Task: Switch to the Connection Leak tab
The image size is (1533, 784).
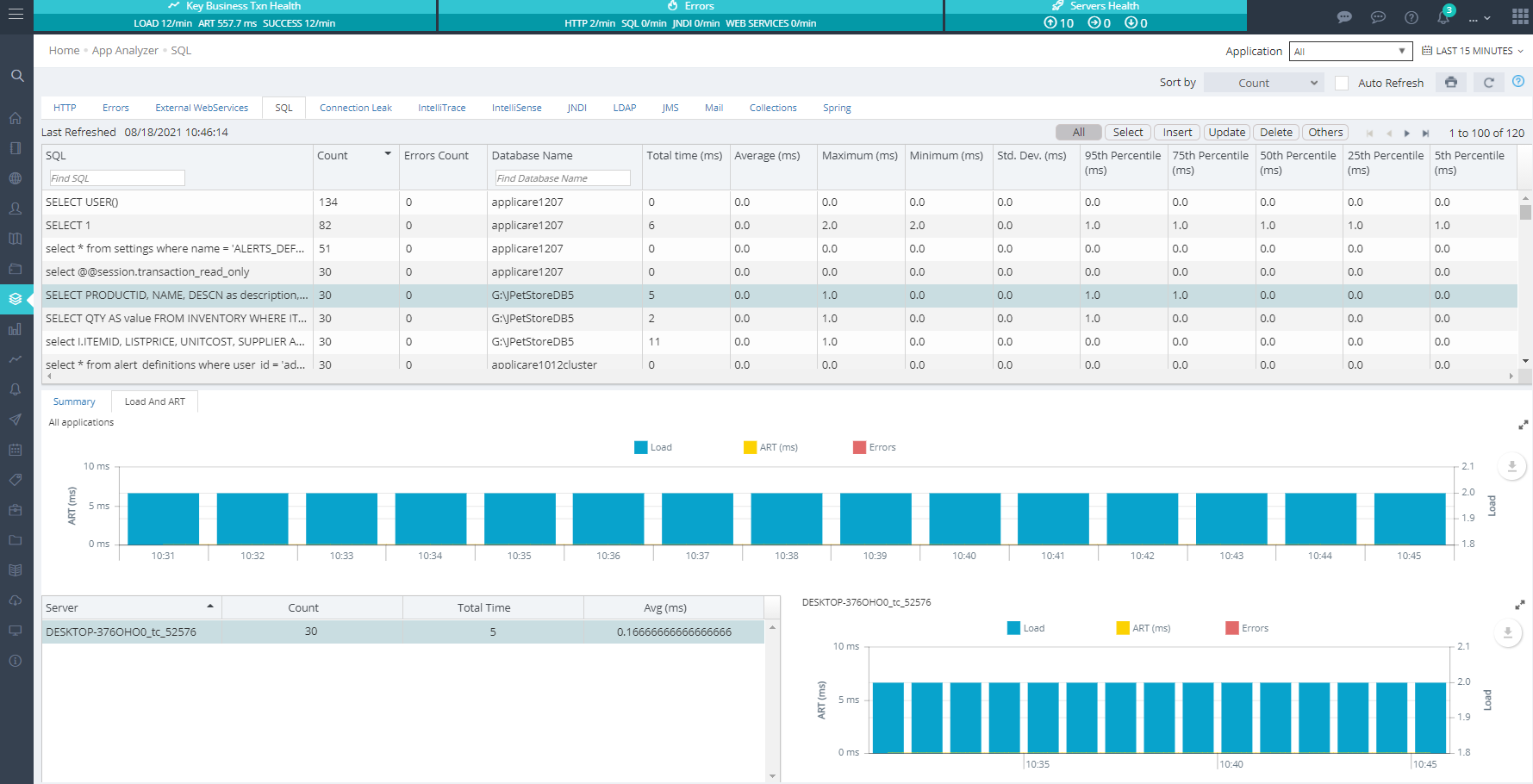Action: pos(355,108)
